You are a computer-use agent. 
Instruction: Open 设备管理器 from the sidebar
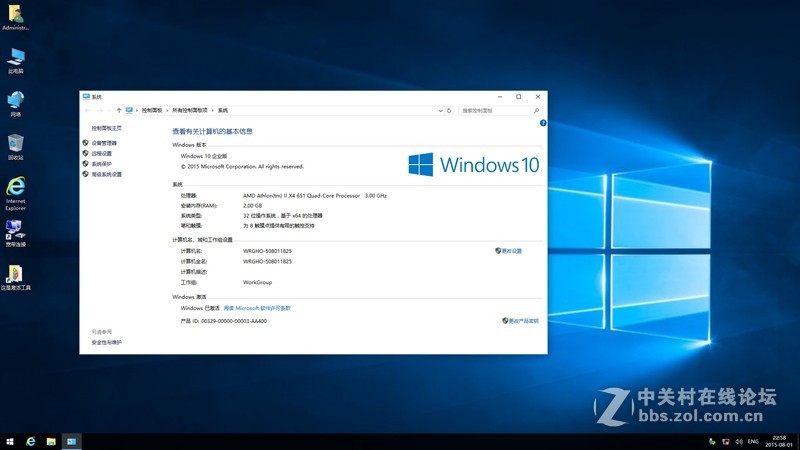104,143
